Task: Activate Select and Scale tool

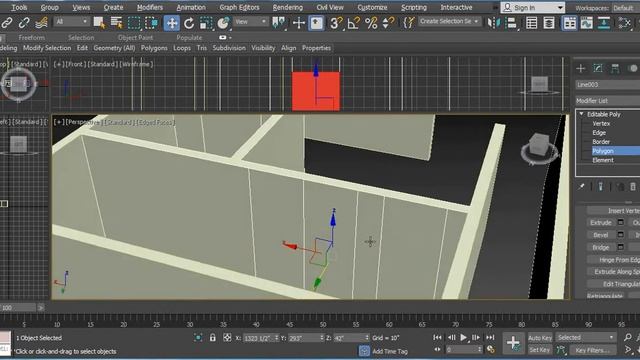Action: click(206, 23)
